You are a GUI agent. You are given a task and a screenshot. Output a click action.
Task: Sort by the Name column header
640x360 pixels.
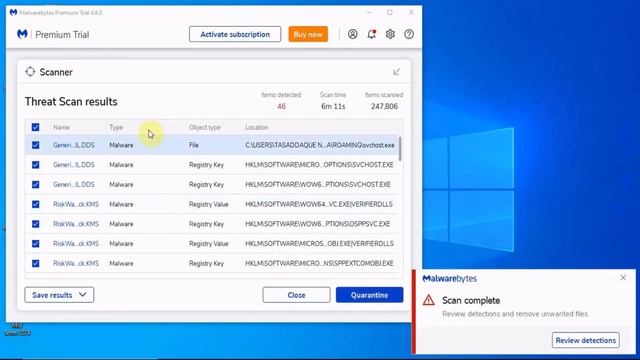point(61,127)
